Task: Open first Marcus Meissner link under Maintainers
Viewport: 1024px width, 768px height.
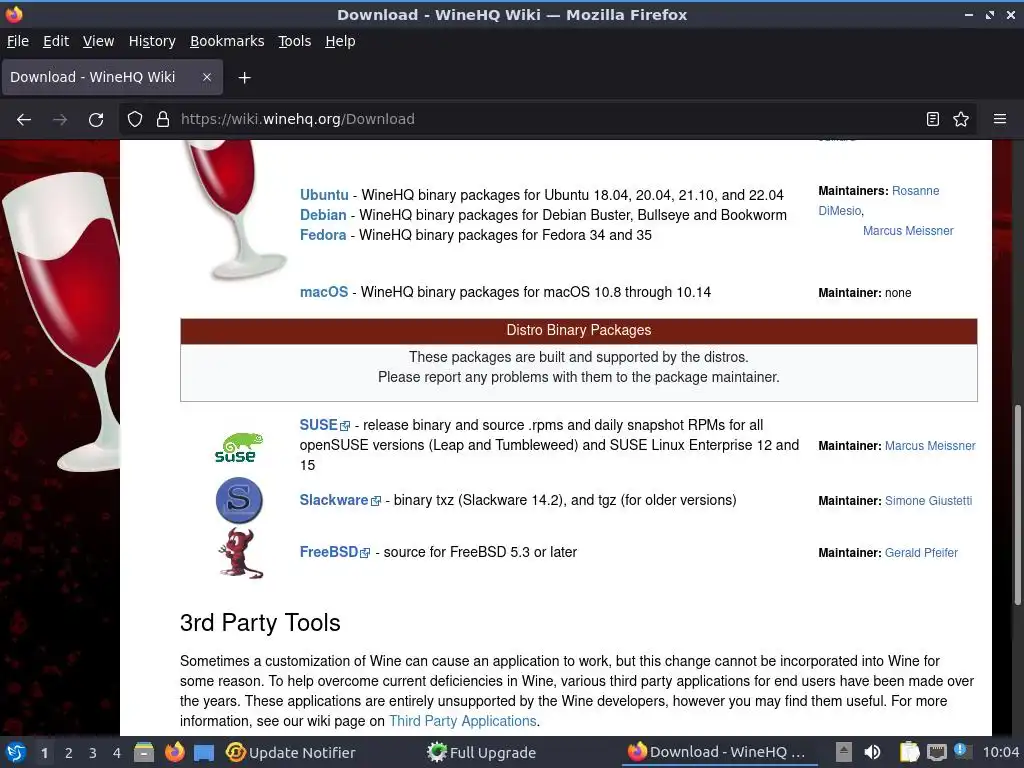Action: pyautogui.click(x=908, y=231)
